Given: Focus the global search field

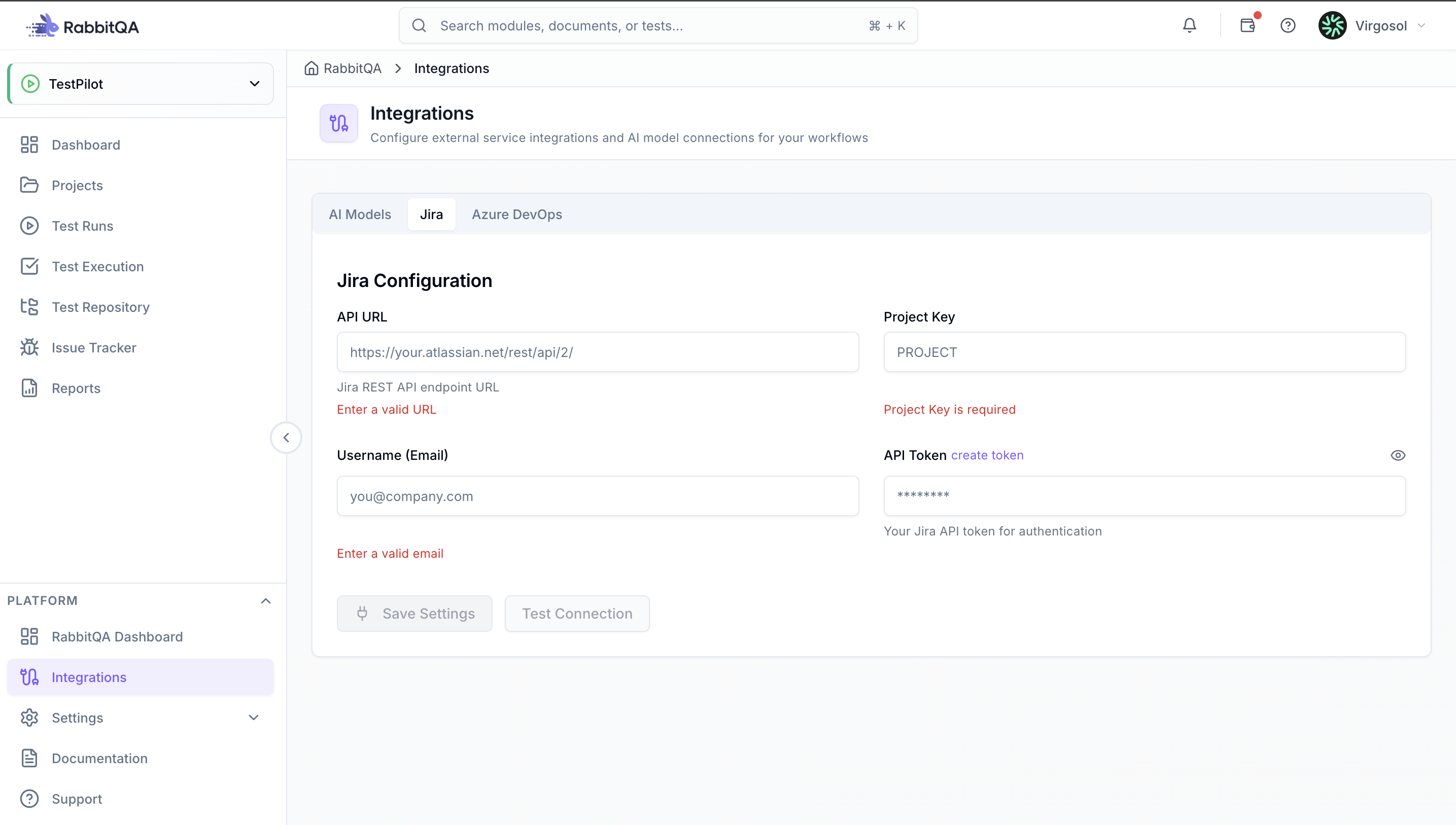Looking at the screenshot, I should point(658,25).
